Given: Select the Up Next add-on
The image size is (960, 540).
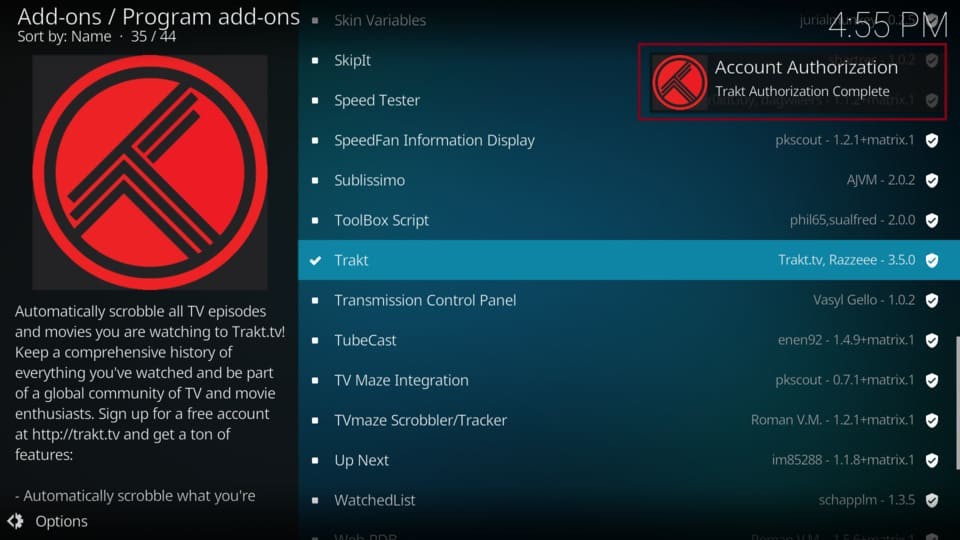Looking at the screenshot, I should click(629, 460).
